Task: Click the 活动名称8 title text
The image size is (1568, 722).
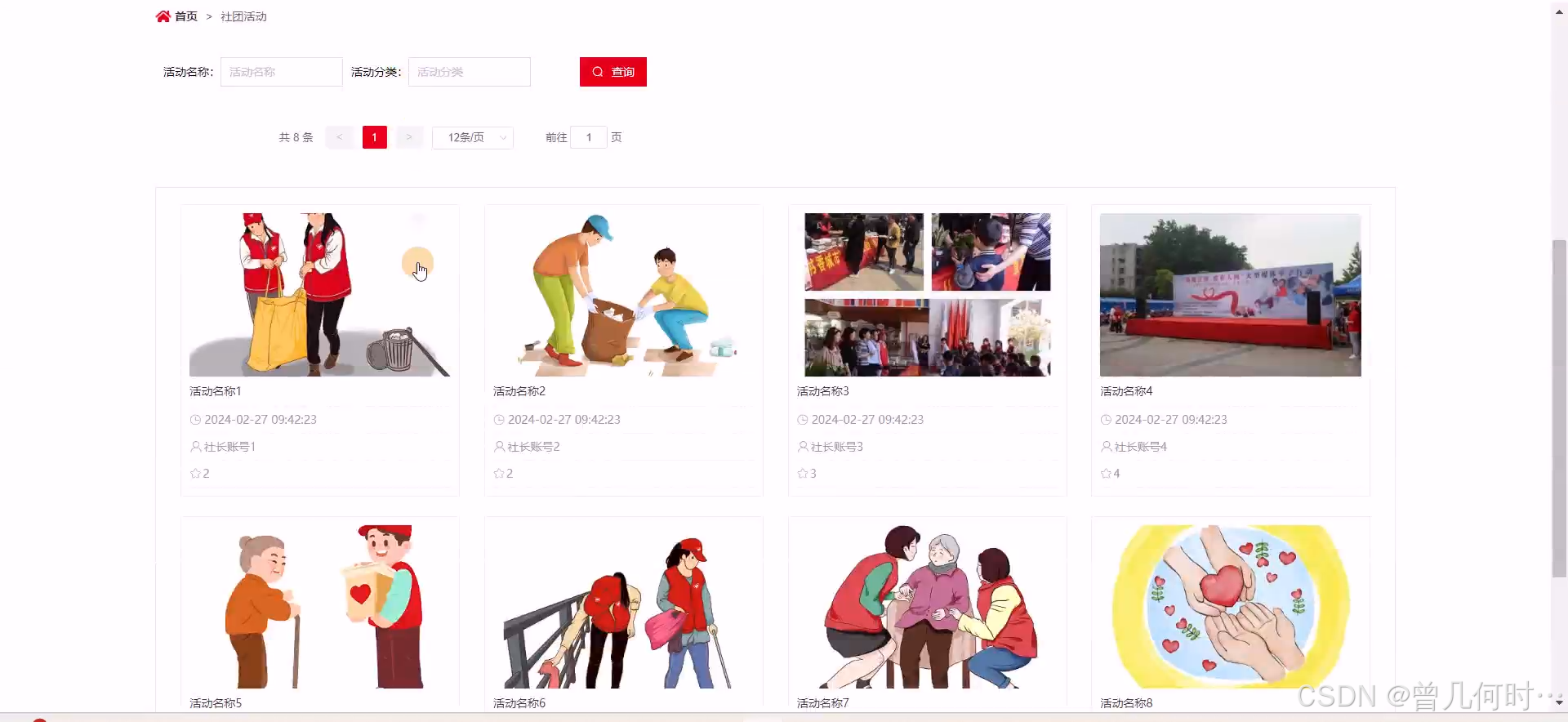Action: 1126,703
